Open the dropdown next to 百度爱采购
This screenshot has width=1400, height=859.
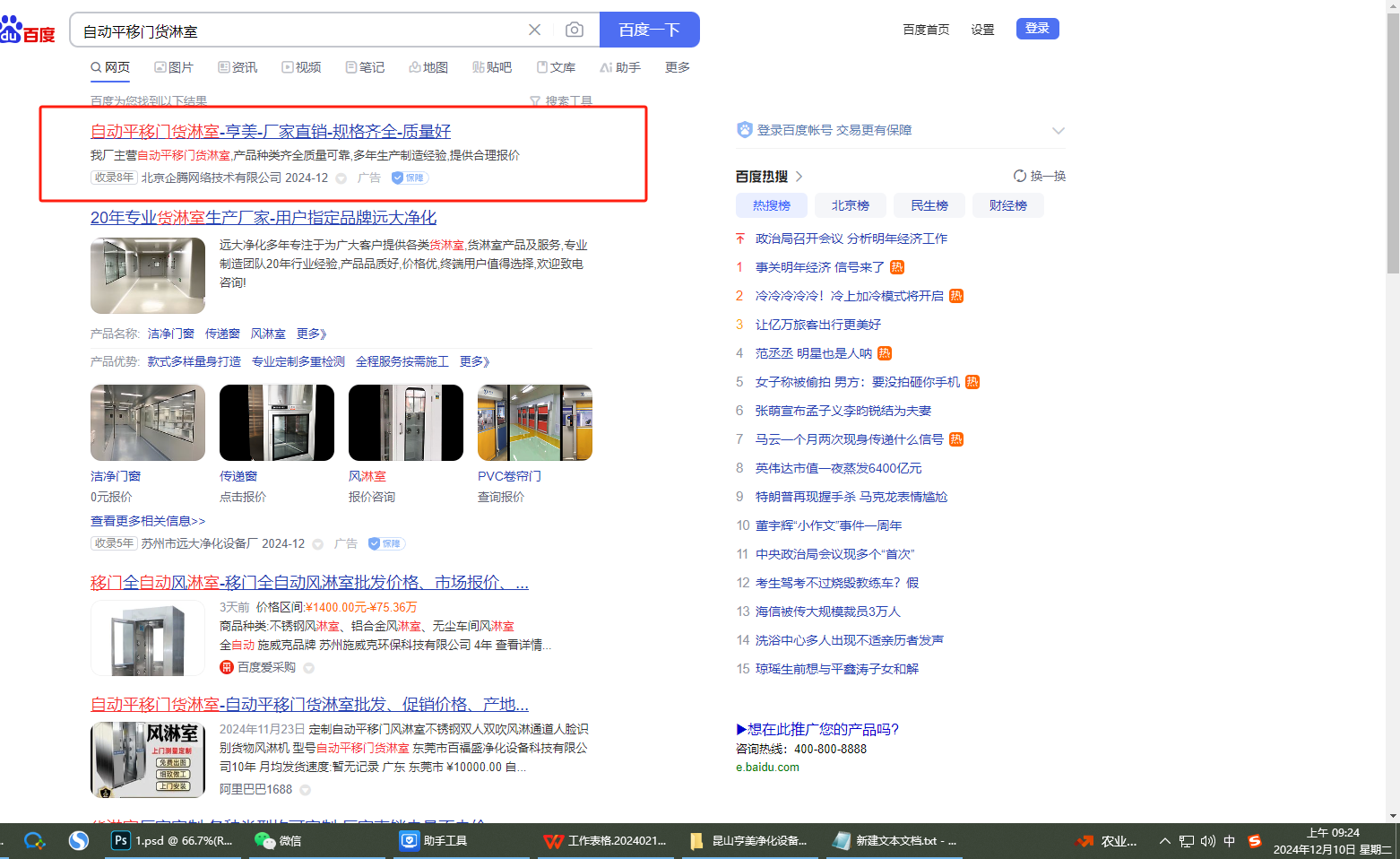309,668
